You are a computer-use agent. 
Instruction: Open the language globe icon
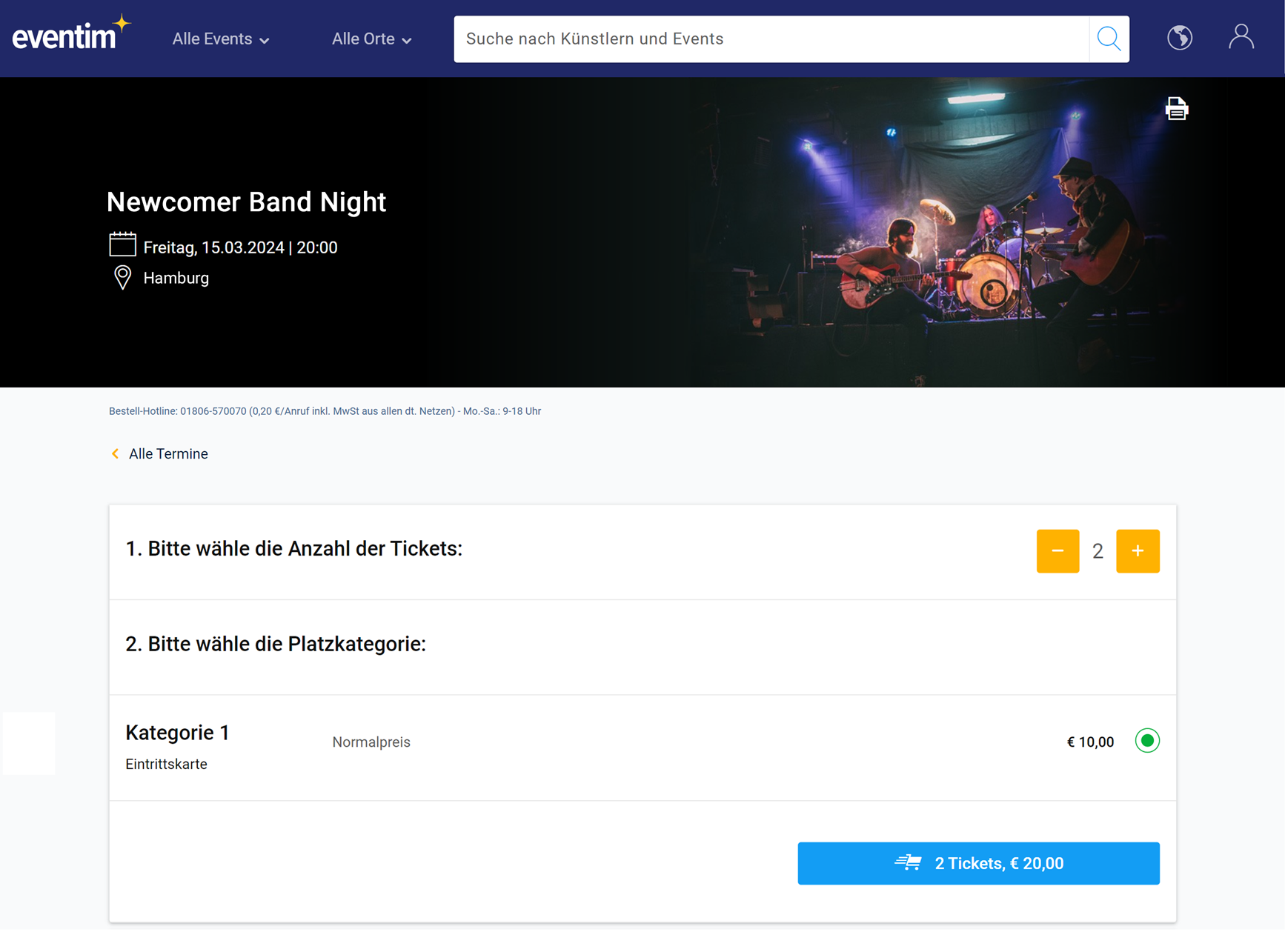(1179, 38)
